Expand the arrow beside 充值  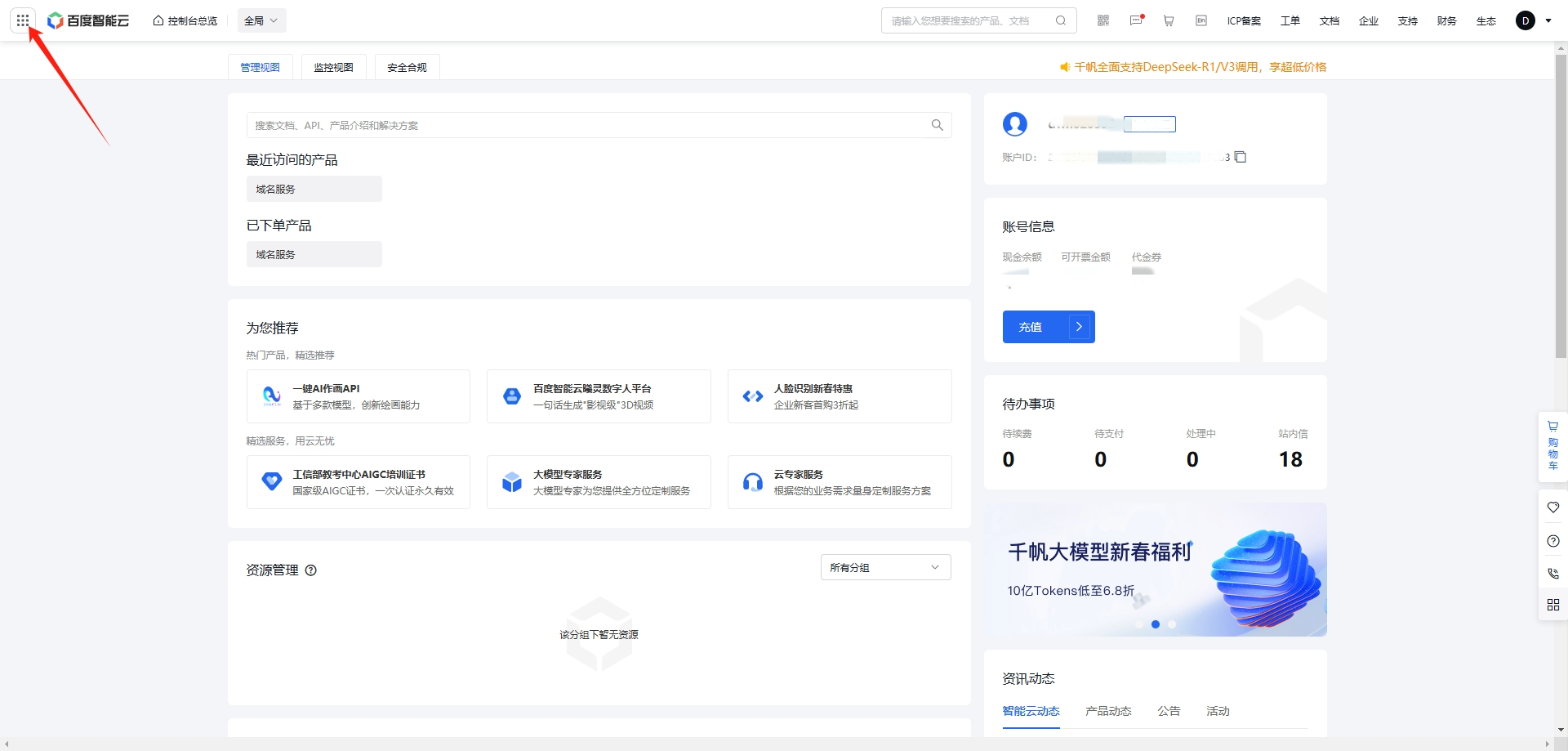1079,327
